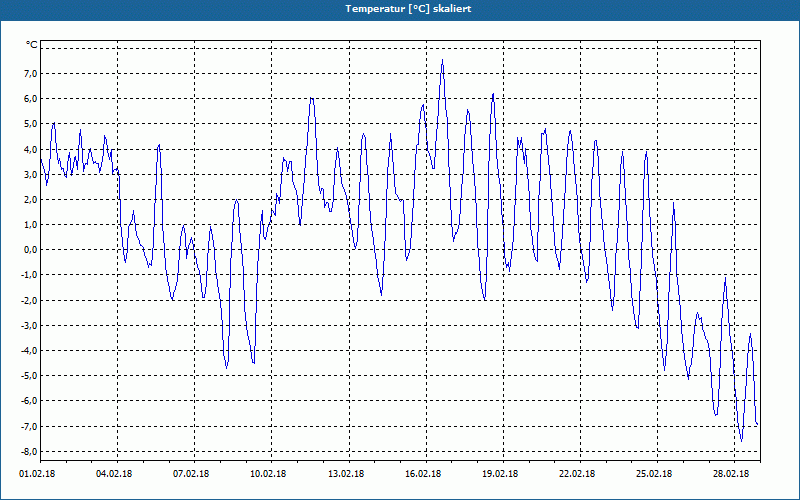Click the °C unit label on the y-axis
Screen dimensions: 800x500
pyautogui.click(x=32, y=45)
